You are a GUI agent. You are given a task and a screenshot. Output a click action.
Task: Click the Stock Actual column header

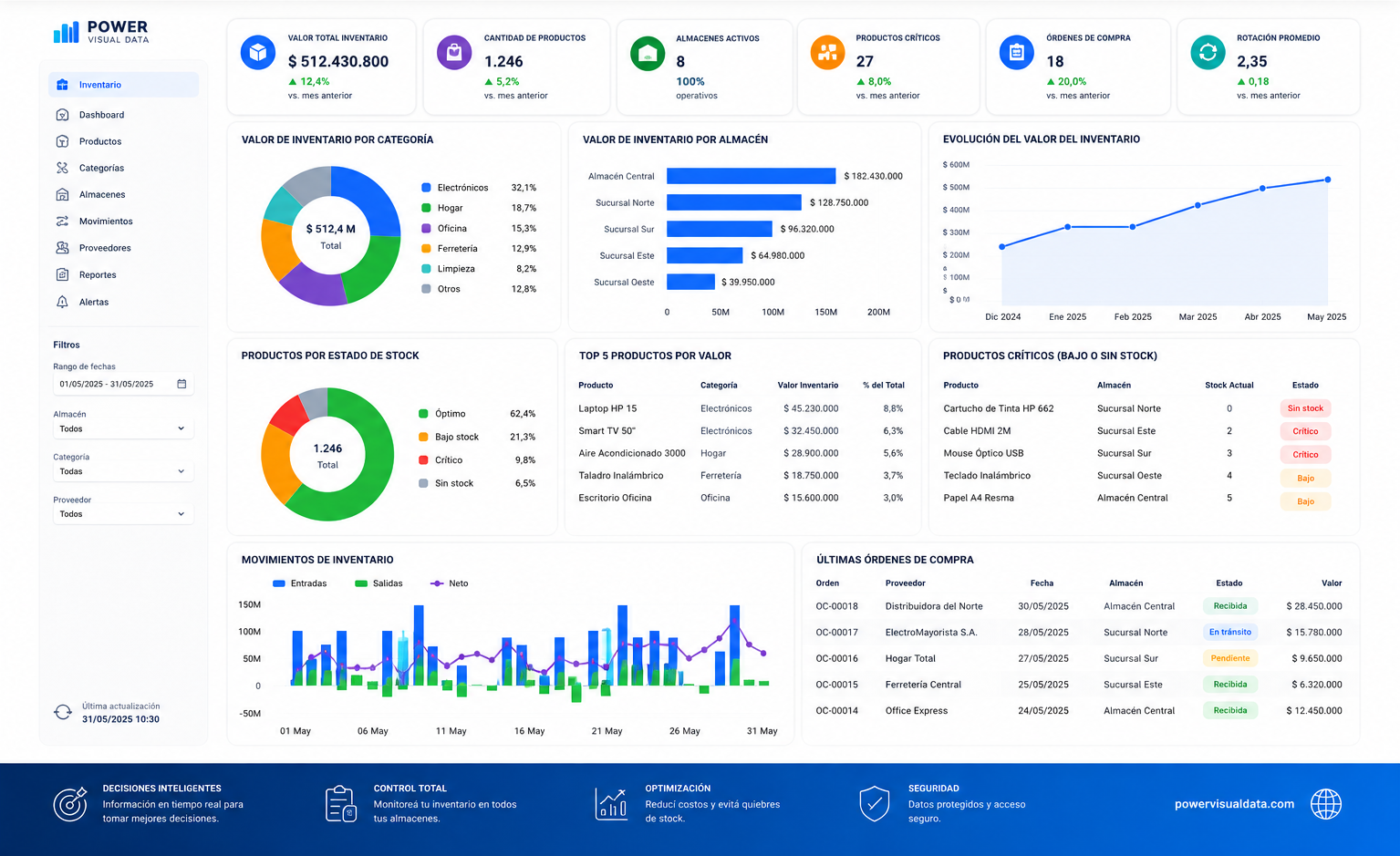click(x=1229, y=386)
